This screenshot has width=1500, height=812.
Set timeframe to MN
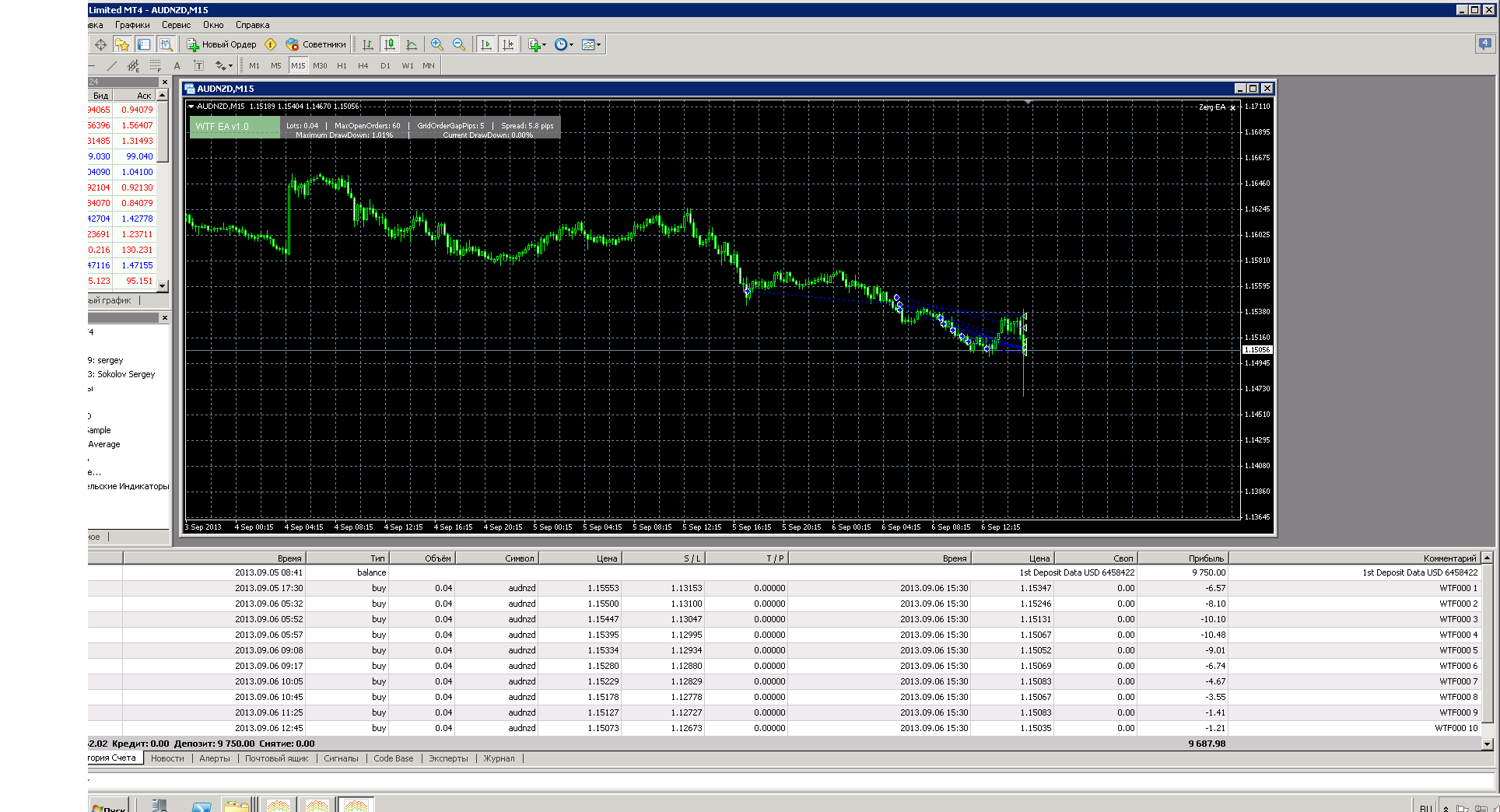coord(429,66)
